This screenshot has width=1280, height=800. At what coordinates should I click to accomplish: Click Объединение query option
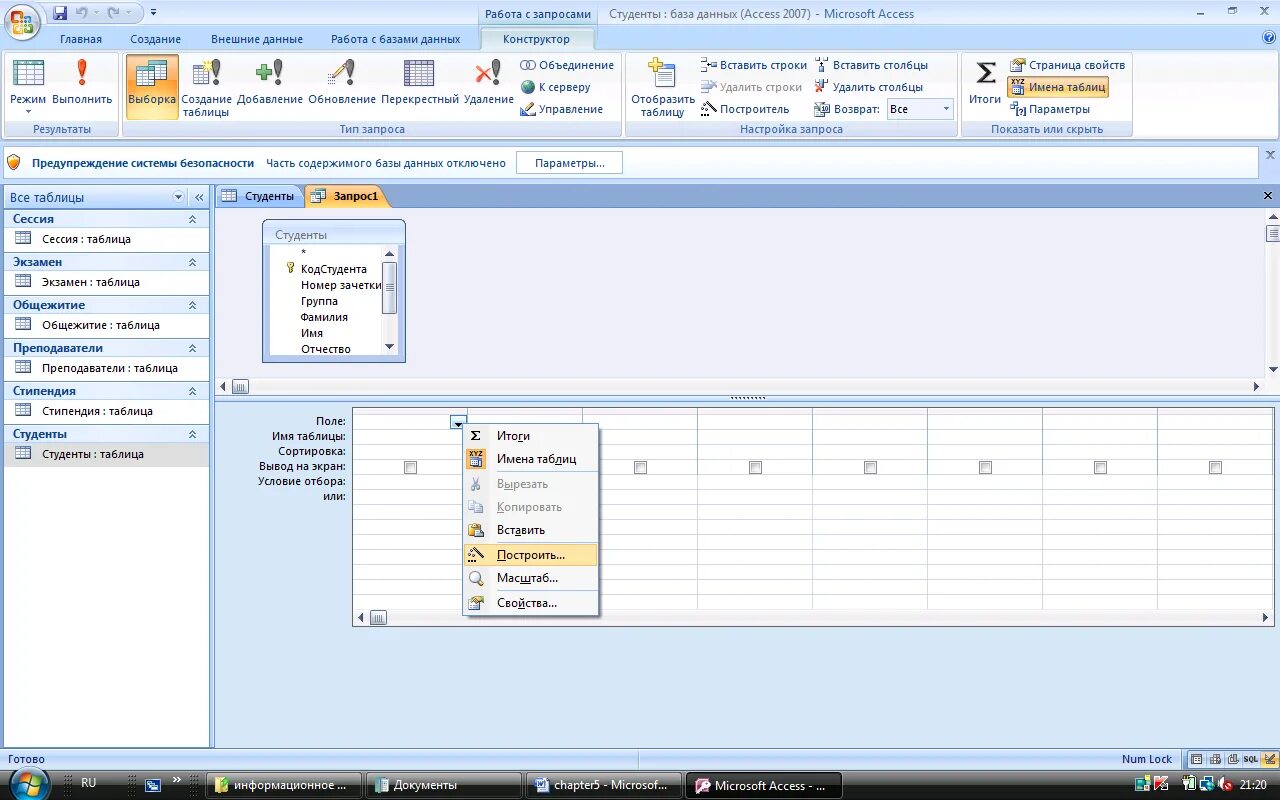[x=567, y=65]
